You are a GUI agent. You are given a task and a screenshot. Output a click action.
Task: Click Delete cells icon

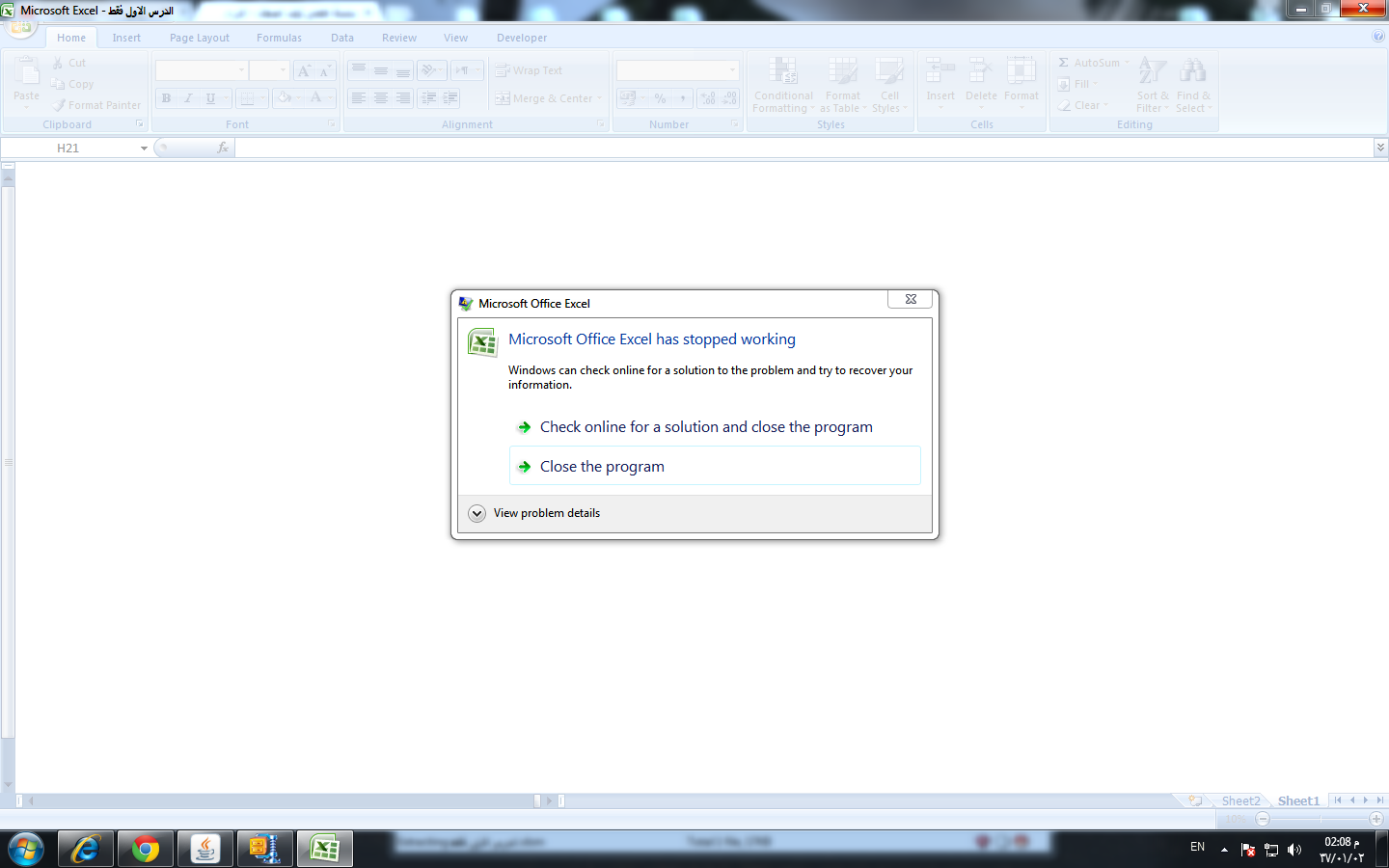(x=981, y=71)
